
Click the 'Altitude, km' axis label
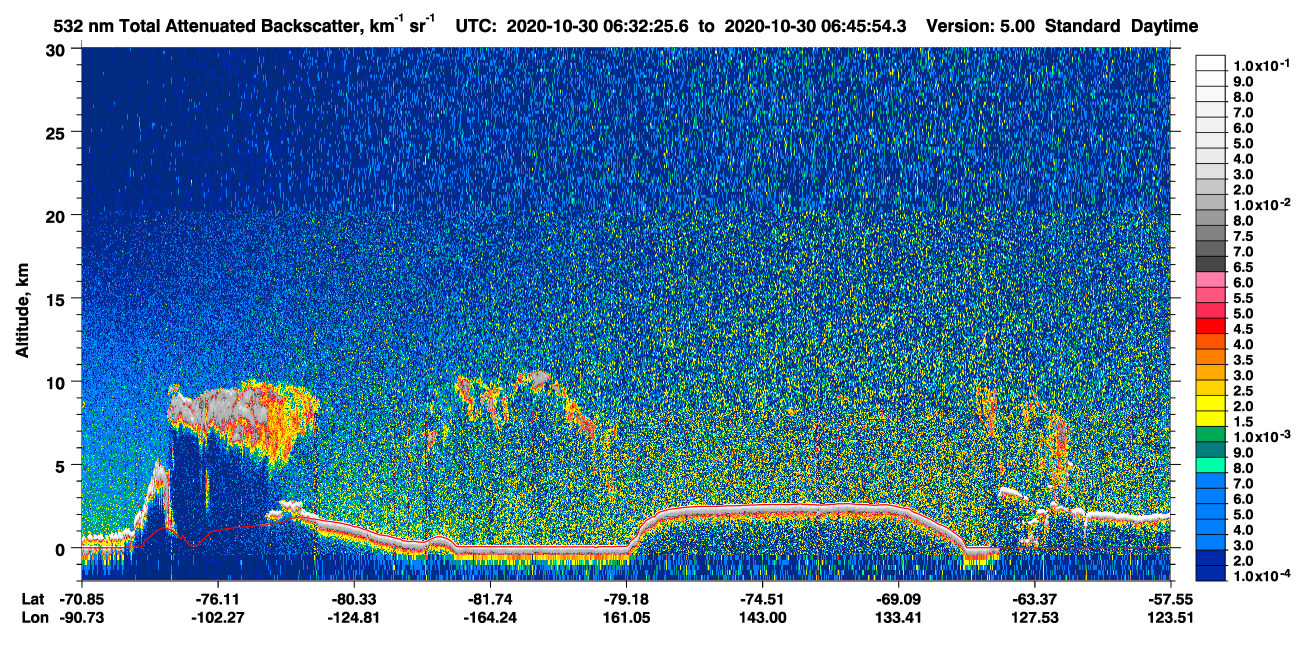pyautogui.click(x=22, y=313)
